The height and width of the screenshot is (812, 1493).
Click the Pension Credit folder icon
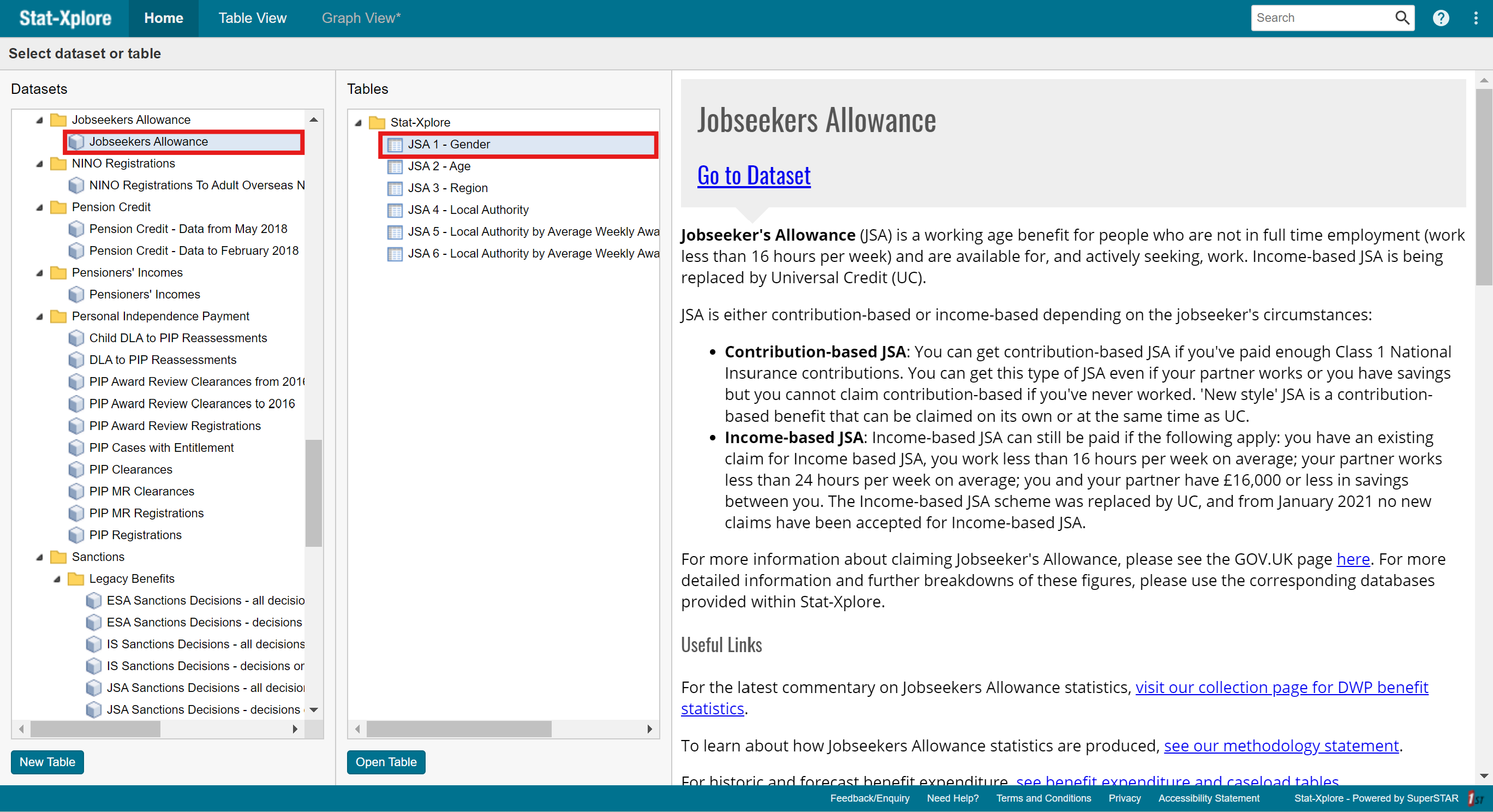click(58, 207)
